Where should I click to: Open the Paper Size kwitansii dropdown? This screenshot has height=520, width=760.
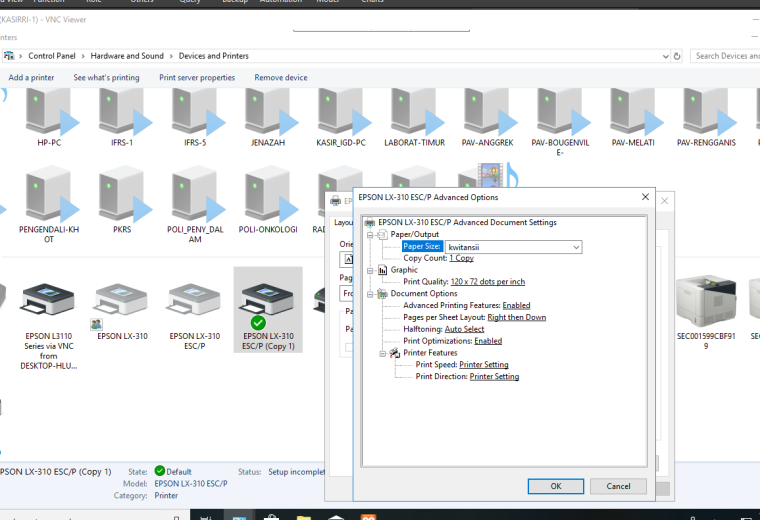pos(514,247)
